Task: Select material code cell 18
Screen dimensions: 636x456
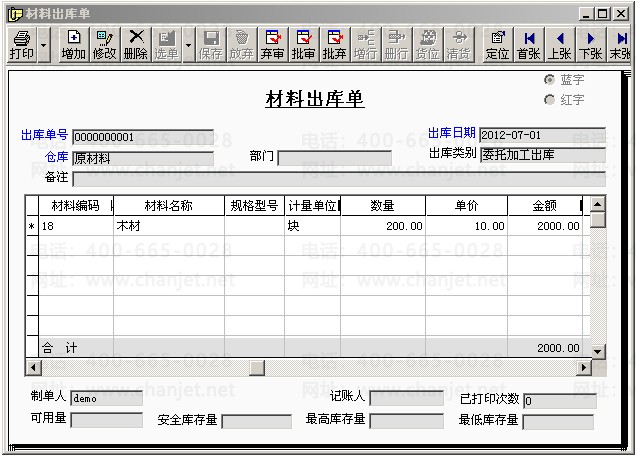Action: tap(76, 226)
